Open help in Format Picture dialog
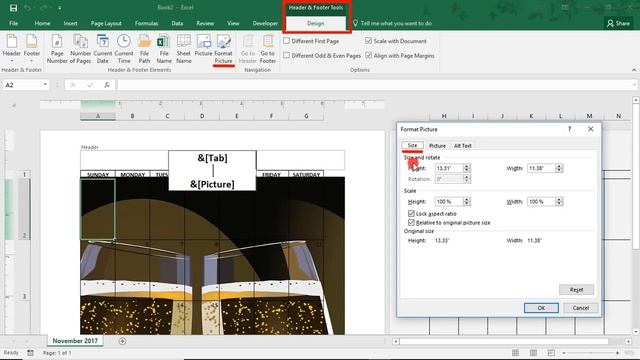Viewport: 640px width, 360px height. 569,129
